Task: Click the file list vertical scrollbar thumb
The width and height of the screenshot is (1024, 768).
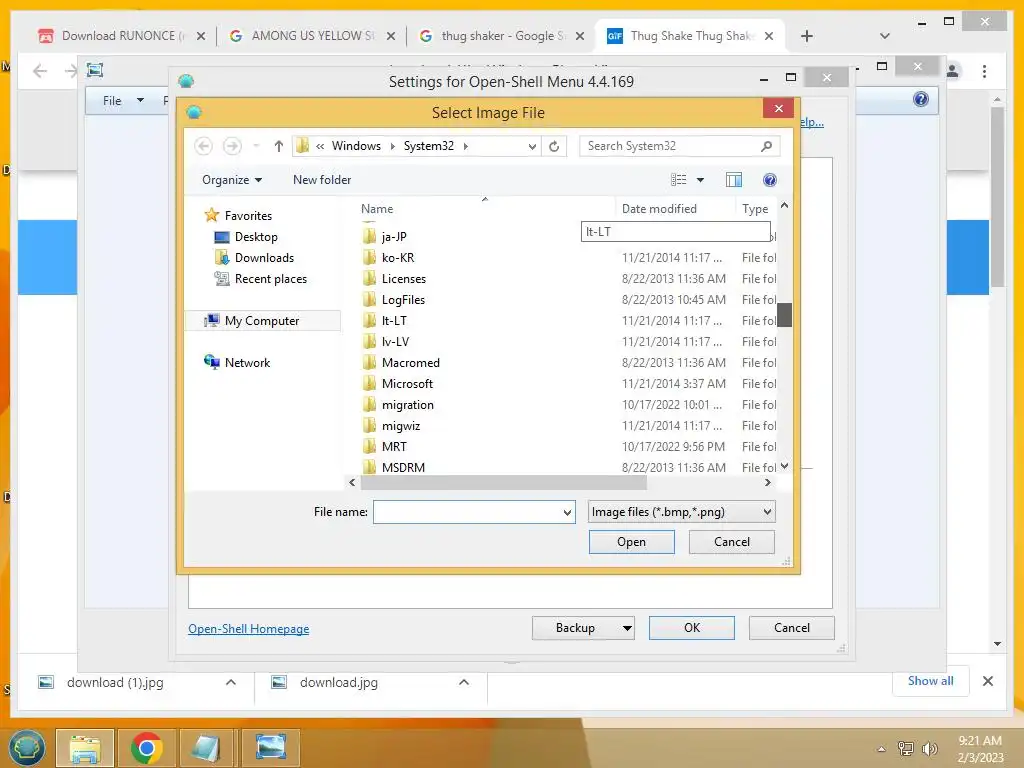Action: (x=784, y=314)
